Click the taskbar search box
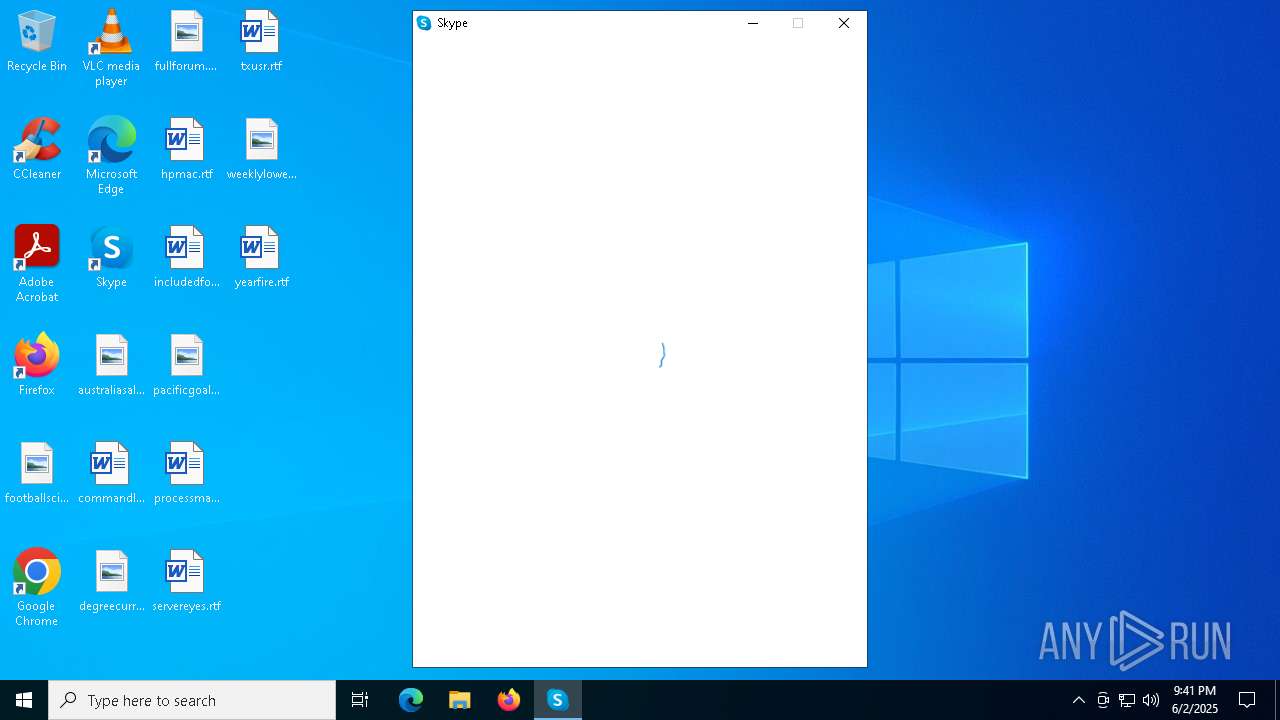 [192, 700]
